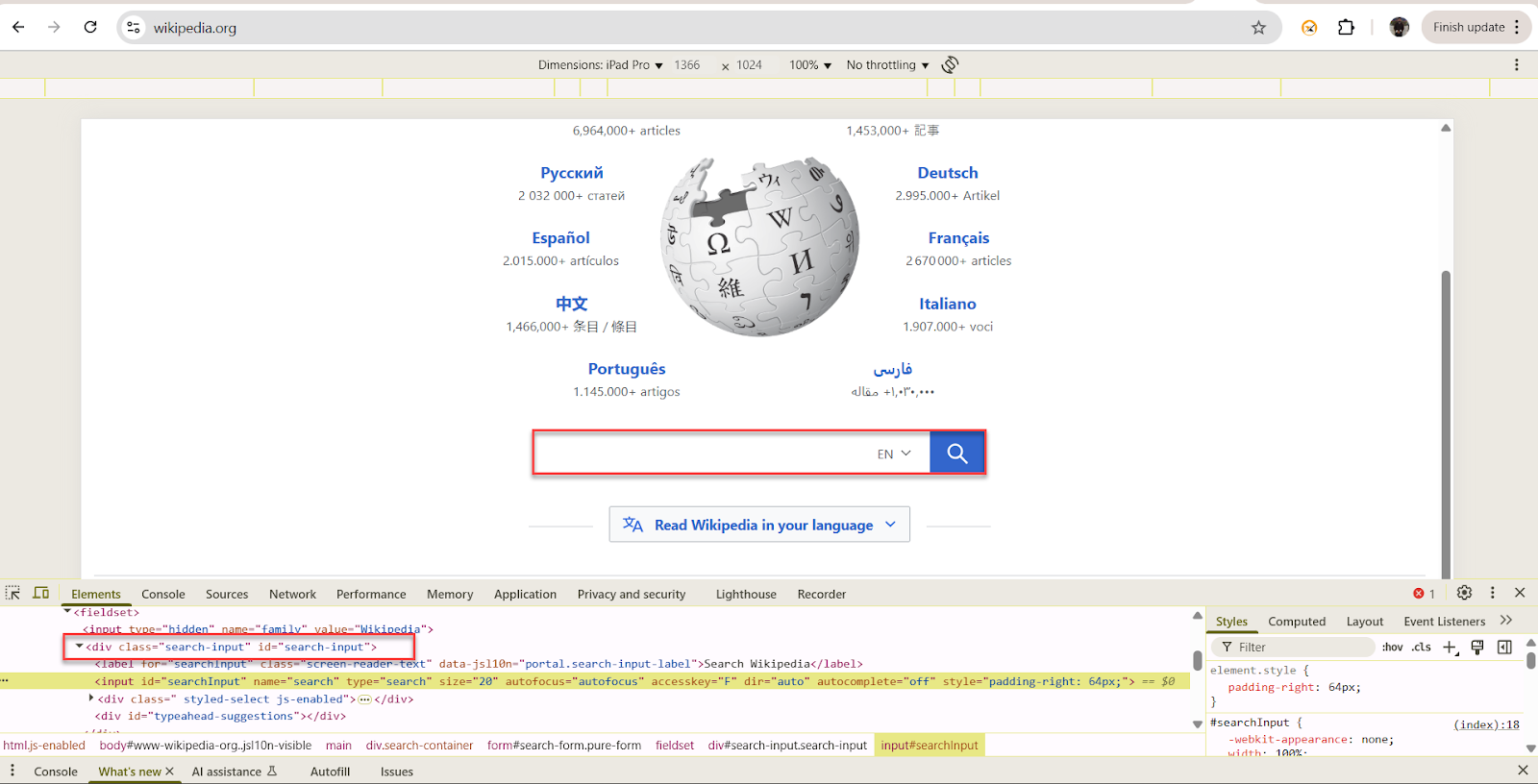Image resolution: width=1538 pixels, height=784 pixels.
Task: Click Finish update button
Action: (x=1469, y=27)
